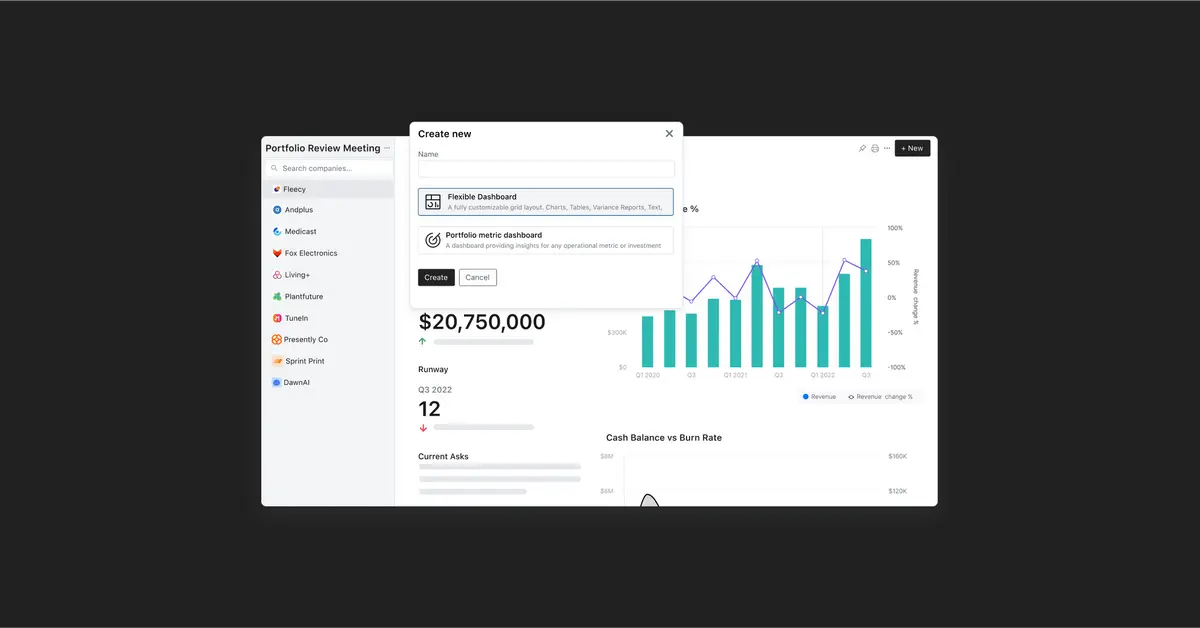Toggle the Revenue change % legend item
The height and width of the screenshot is (628, 1200).
click(x=880, y=396)
